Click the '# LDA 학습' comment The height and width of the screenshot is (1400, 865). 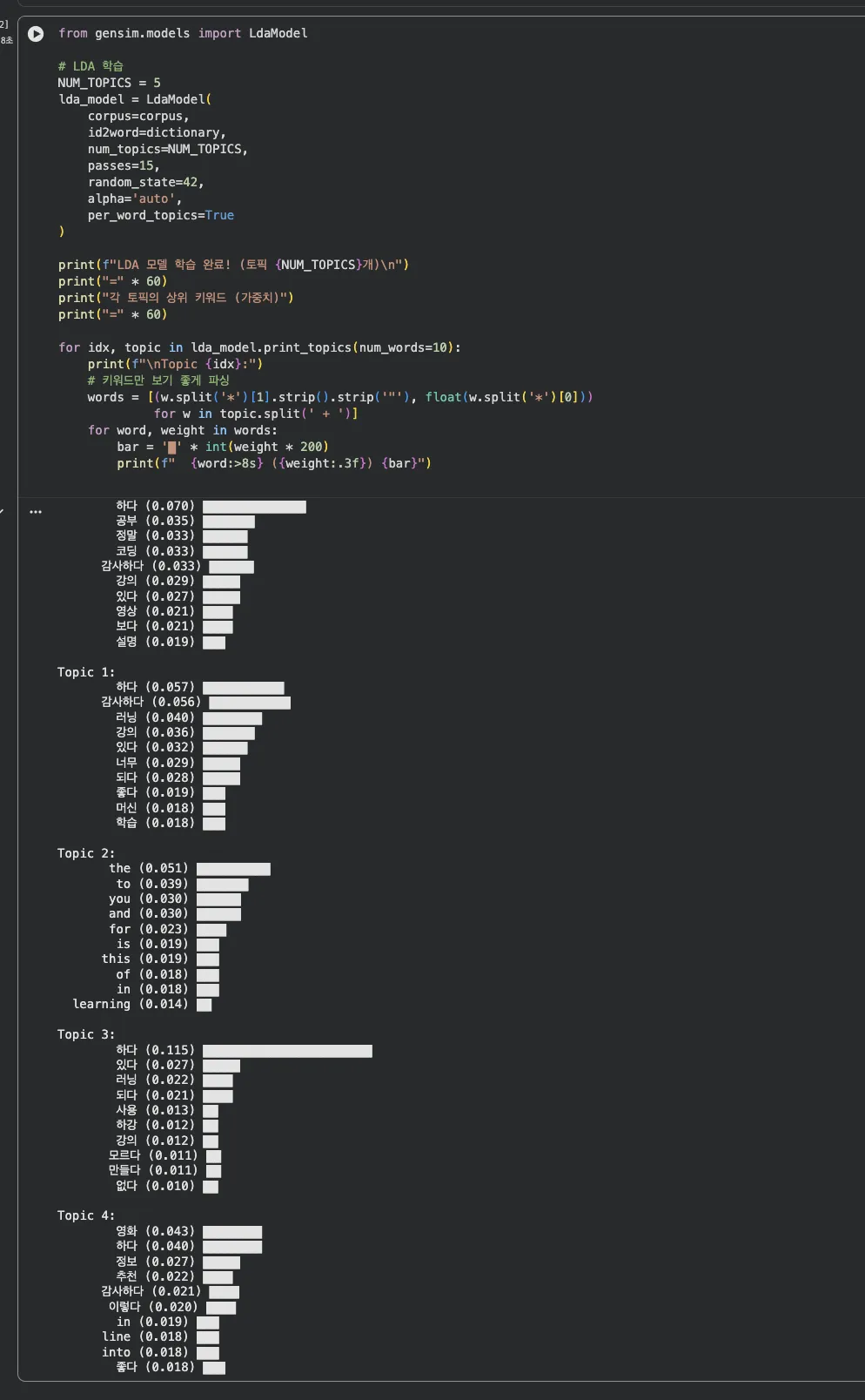[91, 66]
